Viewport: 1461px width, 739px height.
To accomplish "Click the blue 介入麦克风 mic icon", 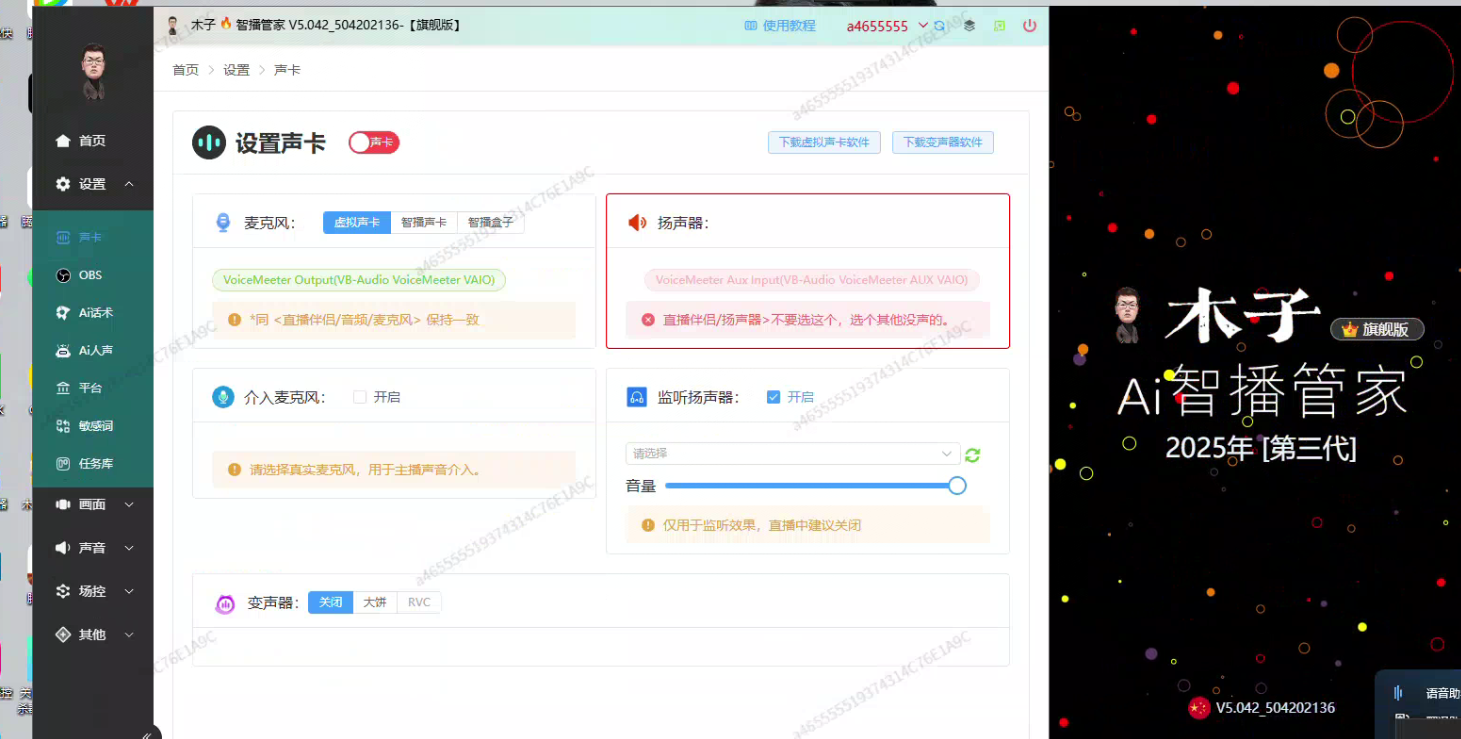I will pyautogui.click(x=223, y=397).
